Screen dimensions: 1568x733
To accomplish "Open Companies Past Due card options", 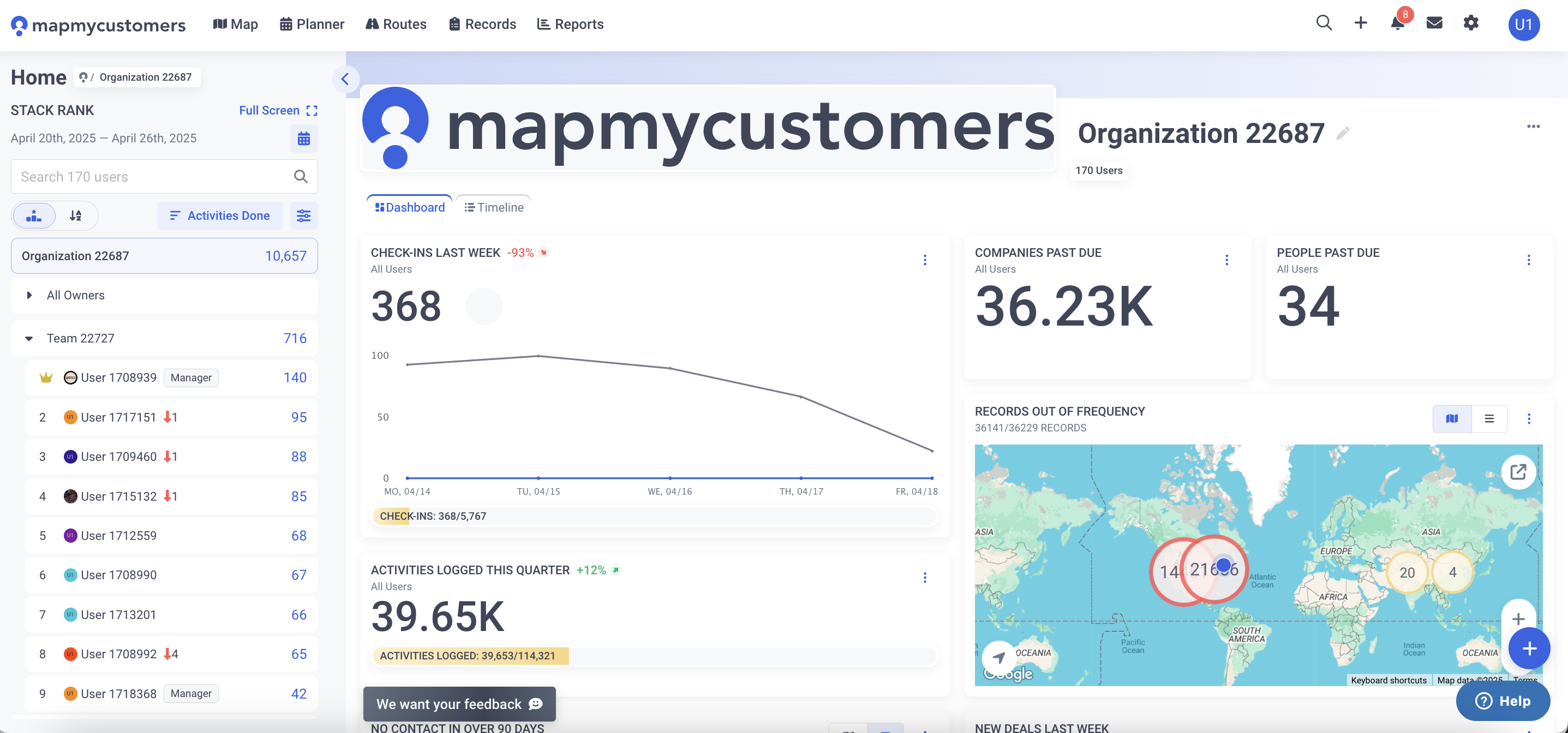I will [x=1226, y=260].
